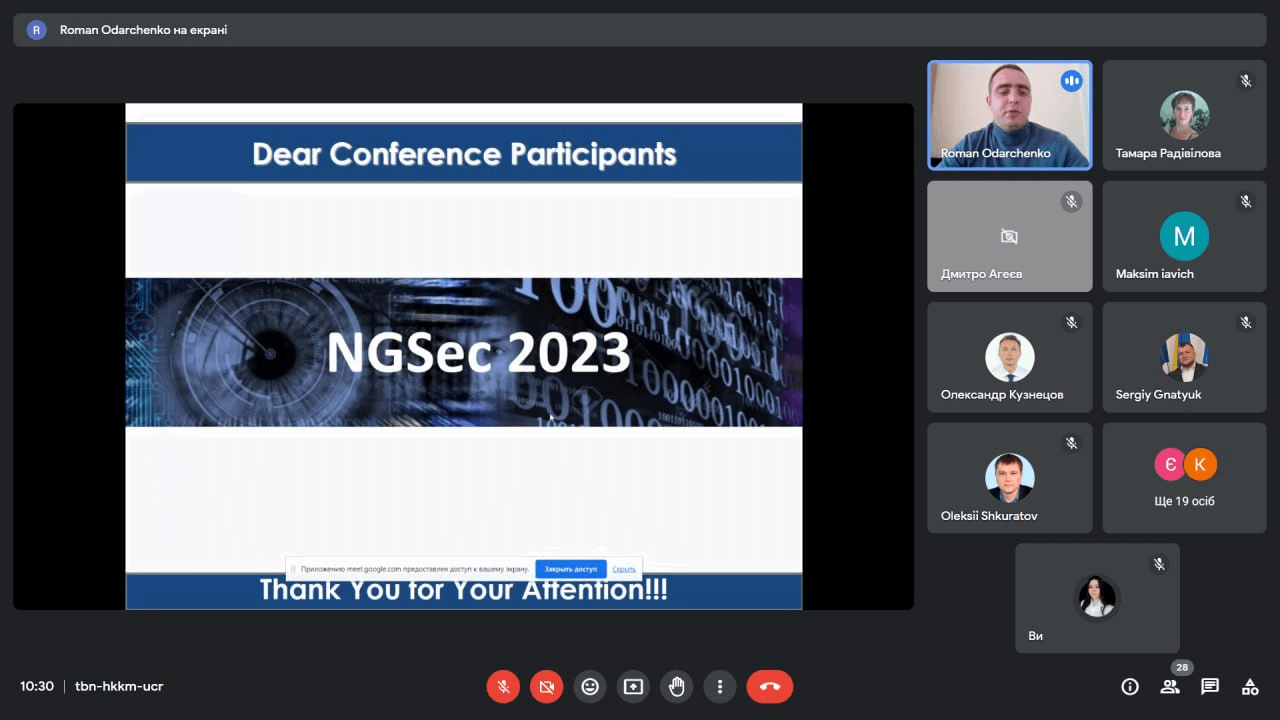Open meeting details info icon
The height and width of the screenshot is (720, 1280).
(x=1130, y=687)
